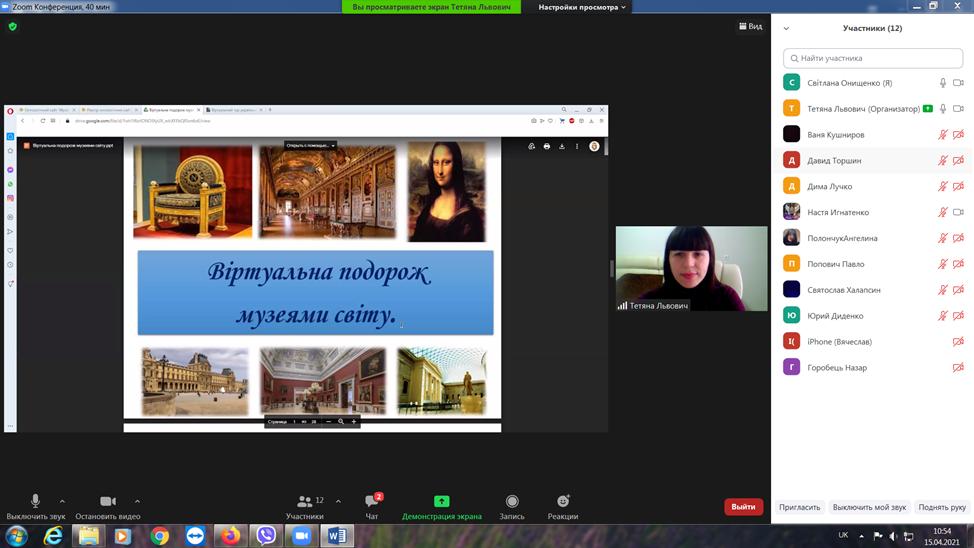Open Настройки просмотра dropdown
The height and width of the screenshot is (548, 974).
(x=581, y=7)
